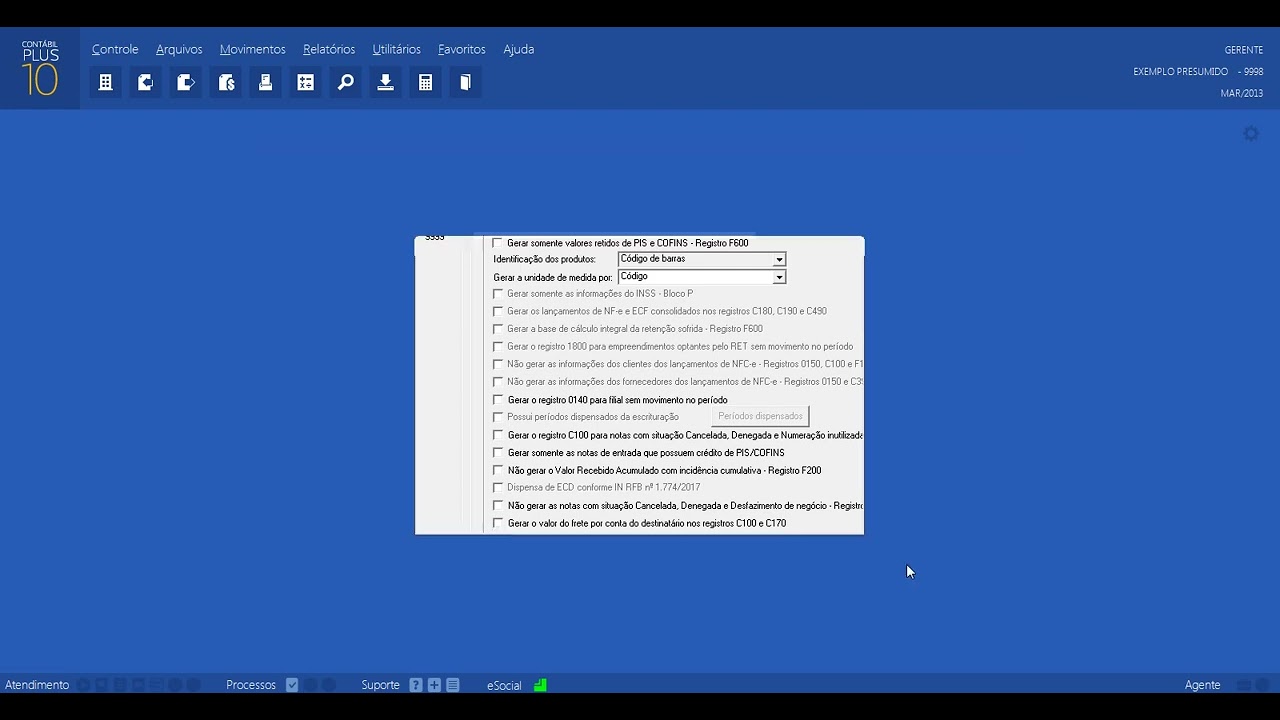Open the Ajuda menu
The width and height of the screenshot is (1280, 720).
point(518,49)
